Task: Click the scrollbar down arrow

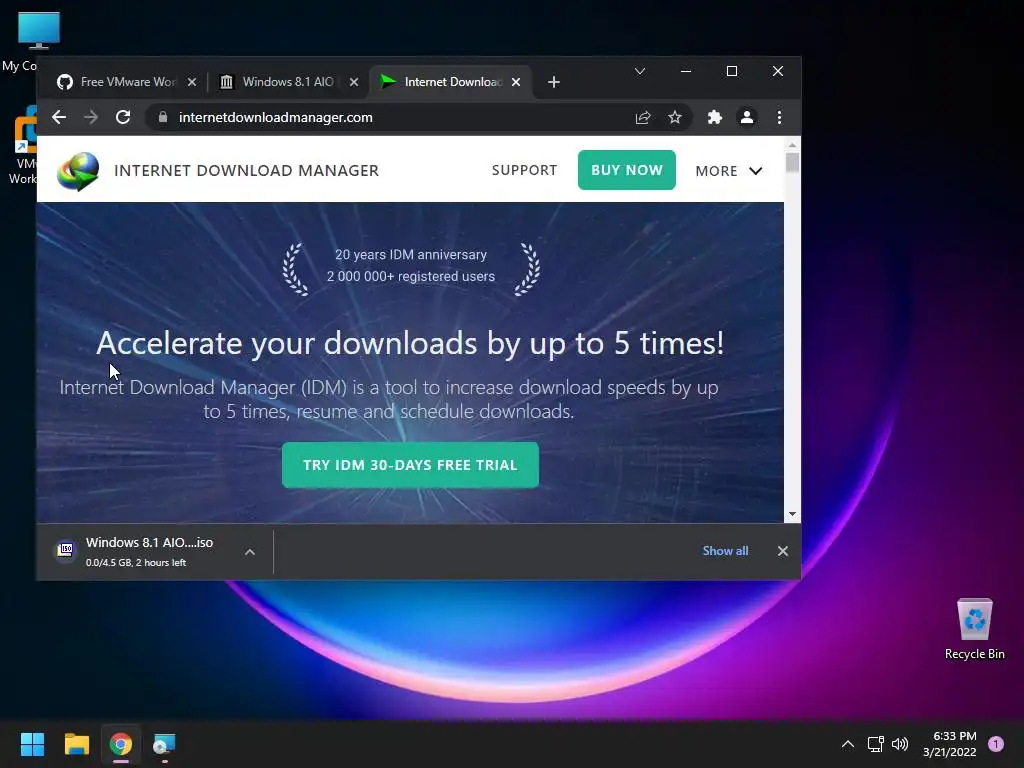Action: point(792,515)
